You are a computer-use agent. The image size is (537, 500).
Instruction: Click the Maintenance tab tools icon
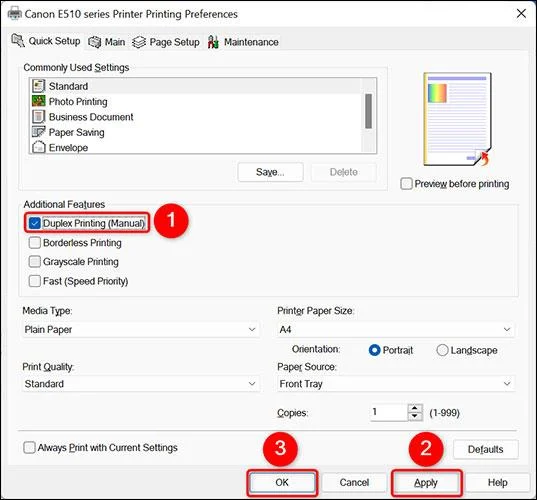click(x=213, y=42)
